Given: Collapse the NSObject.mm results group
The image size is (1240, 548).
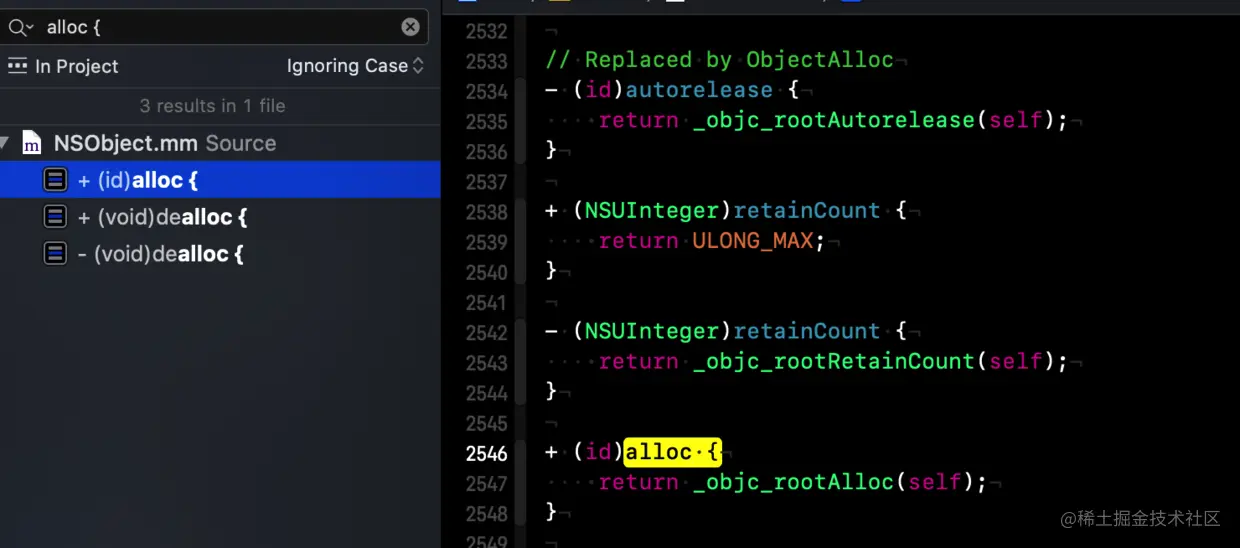Looking at the screenshot, I should coord(6,143).
